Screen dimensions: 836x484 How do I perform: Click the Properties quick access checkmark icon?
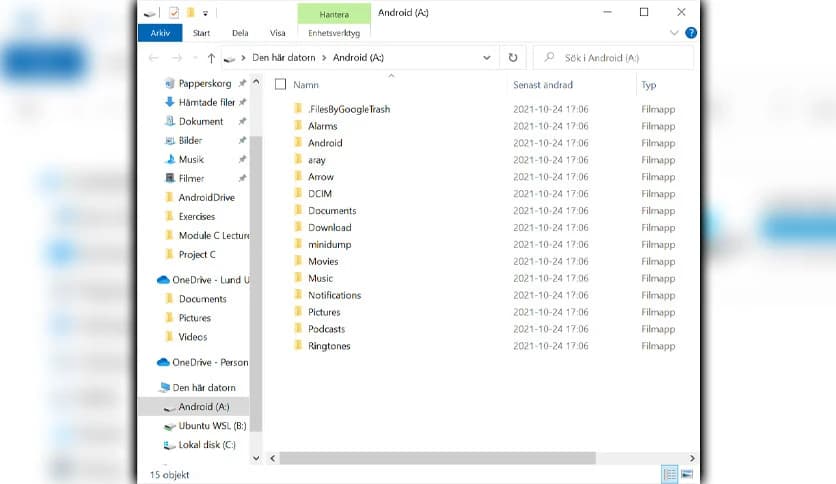174,13
